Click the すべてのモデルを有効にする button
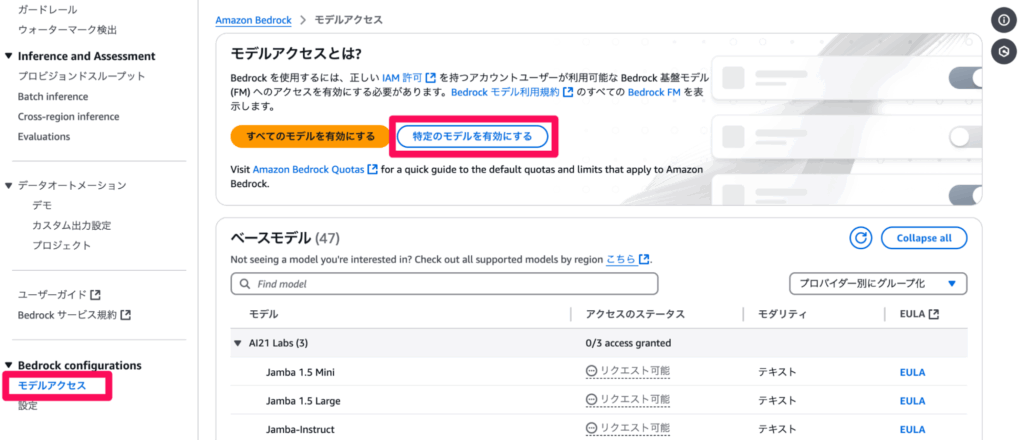The height and width of the screenshot is (440, 1024). click(x=311, y=136)
